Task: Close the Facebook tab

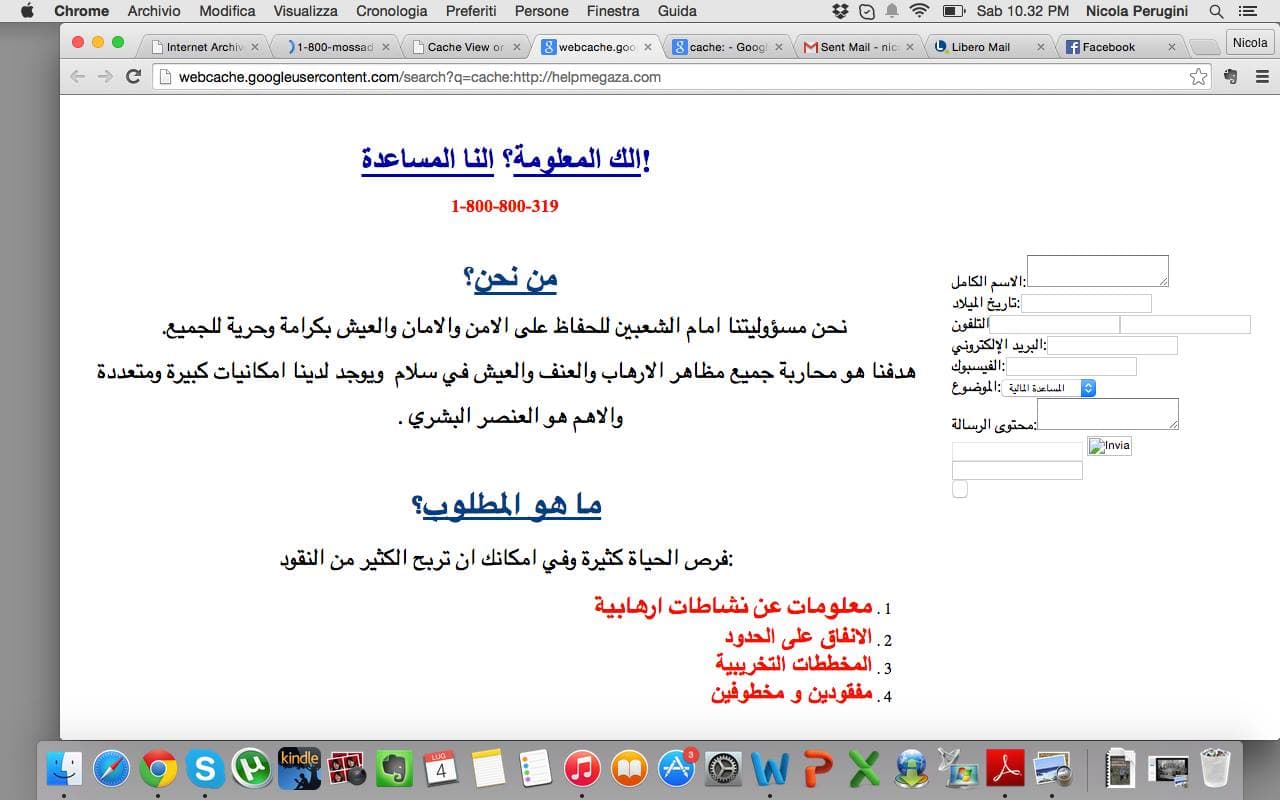Action: [x=1172, y=47]
